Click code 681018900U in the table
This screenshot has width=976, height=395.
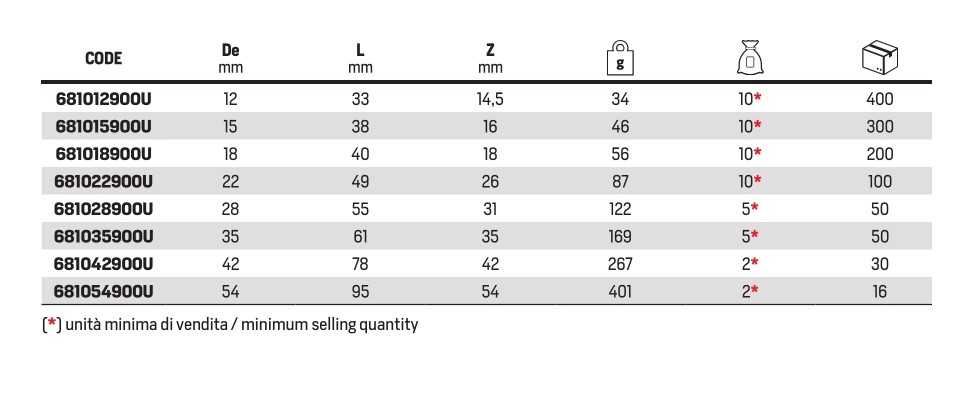(x=104, y=154)
